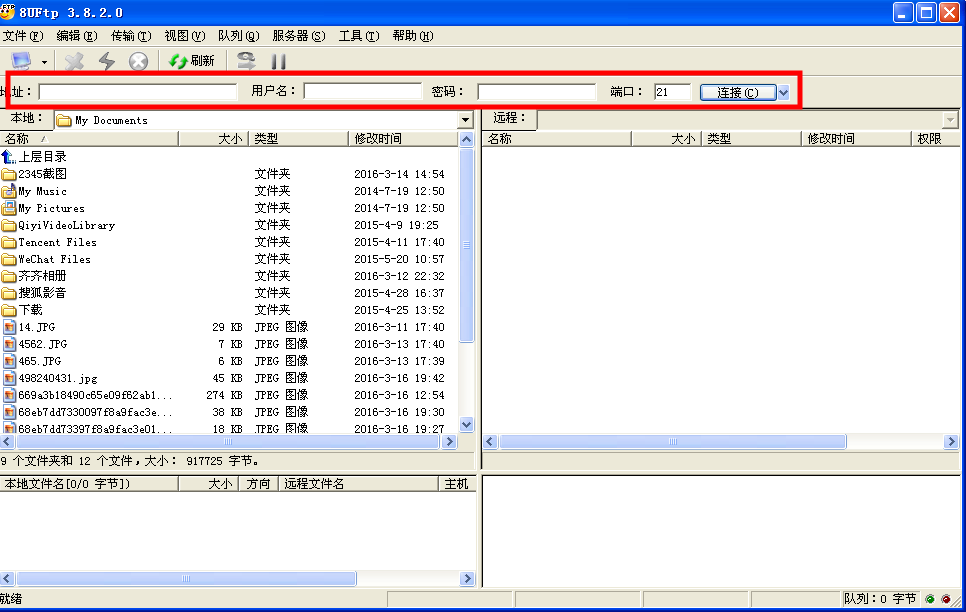Sort remote files by 权限 column
The height and width of the screenshot is (612, 966).
[x=935, y=139]
